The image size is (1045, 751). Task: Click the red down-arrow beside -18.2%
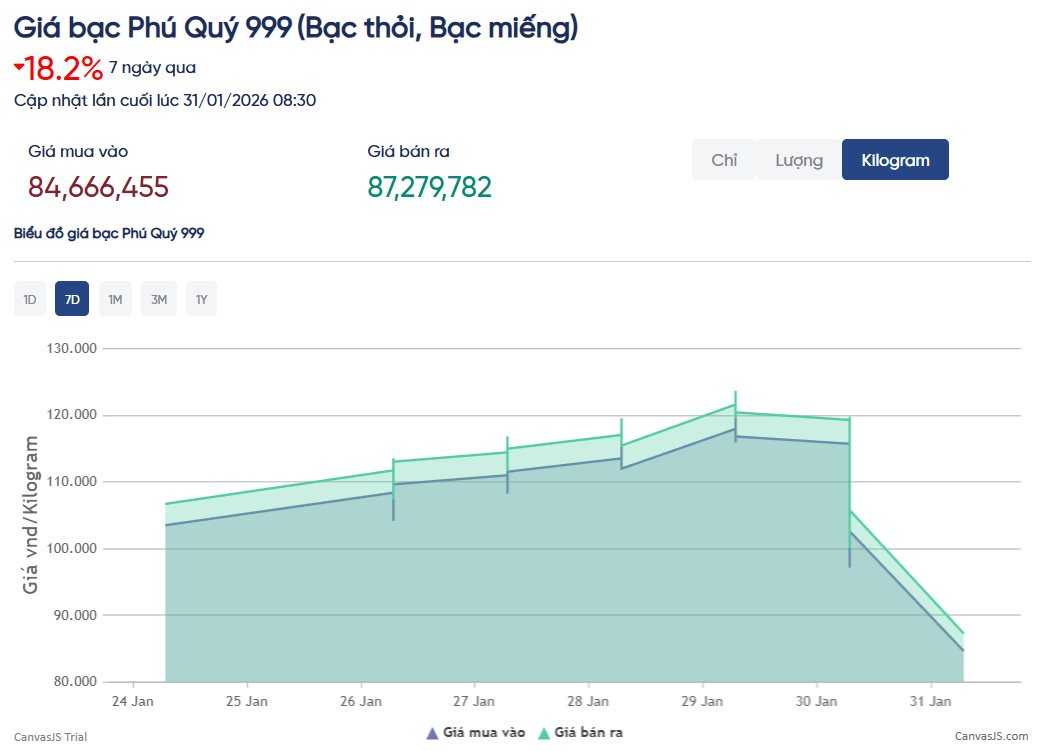[x=19, y=68]
